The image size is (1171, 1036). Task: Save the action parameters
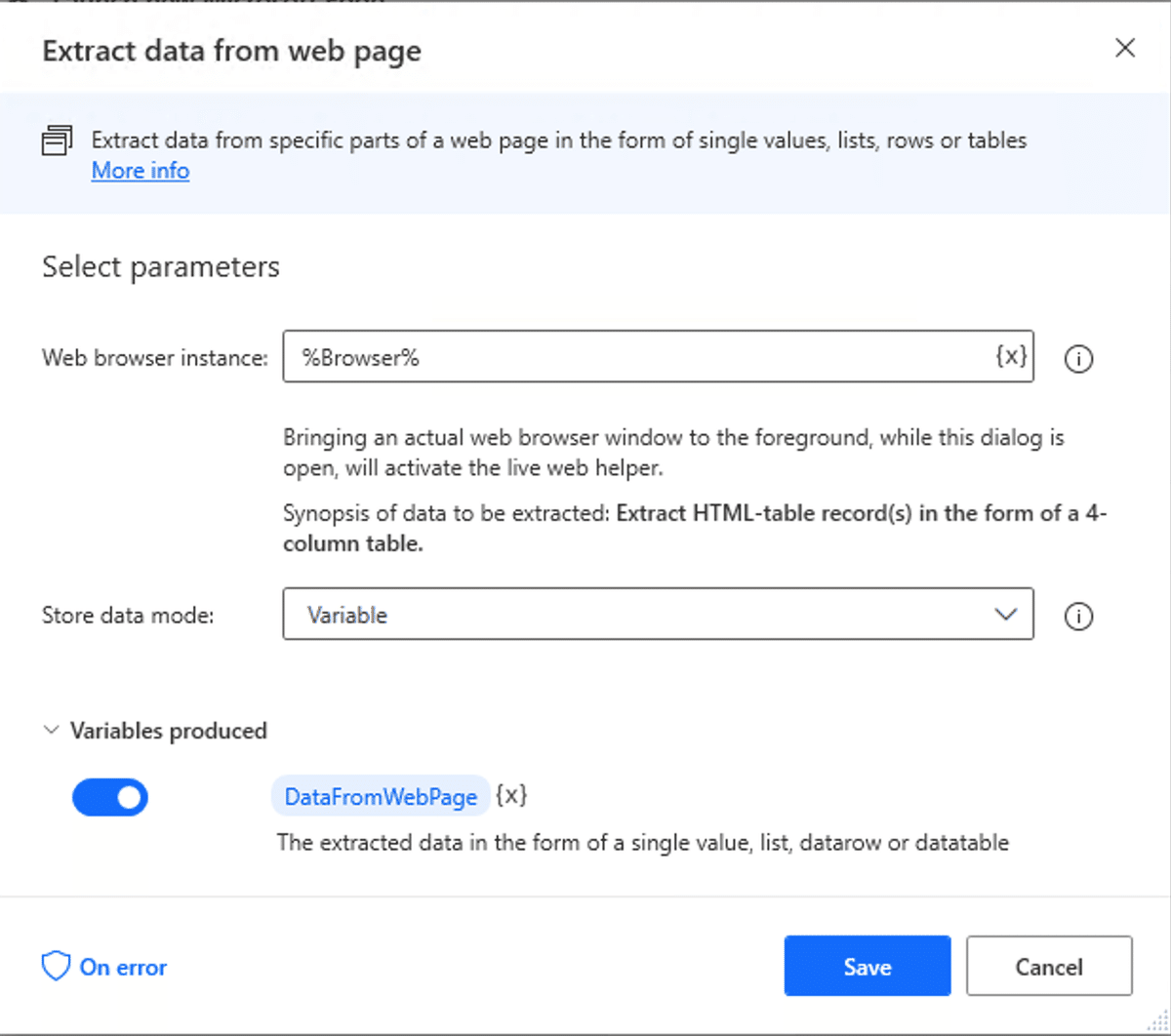[867, 966]
